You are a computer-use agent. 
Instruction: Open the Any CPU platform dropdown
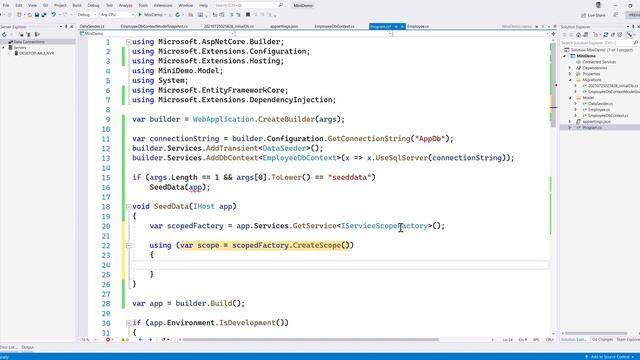[117, 15]
